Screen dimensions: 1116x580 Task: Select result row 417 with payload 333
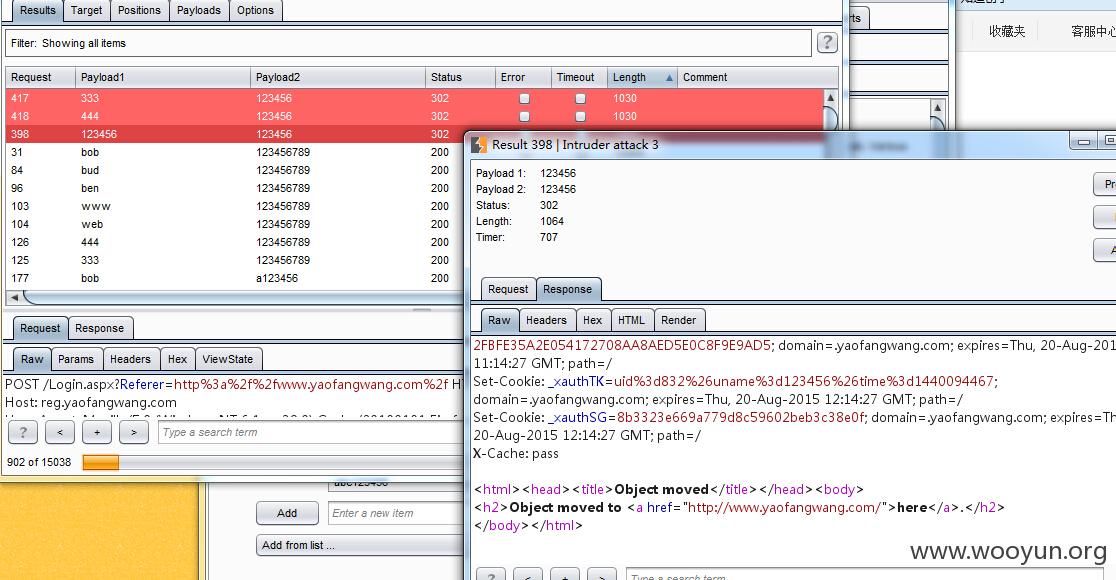click(x=414, y=98)
